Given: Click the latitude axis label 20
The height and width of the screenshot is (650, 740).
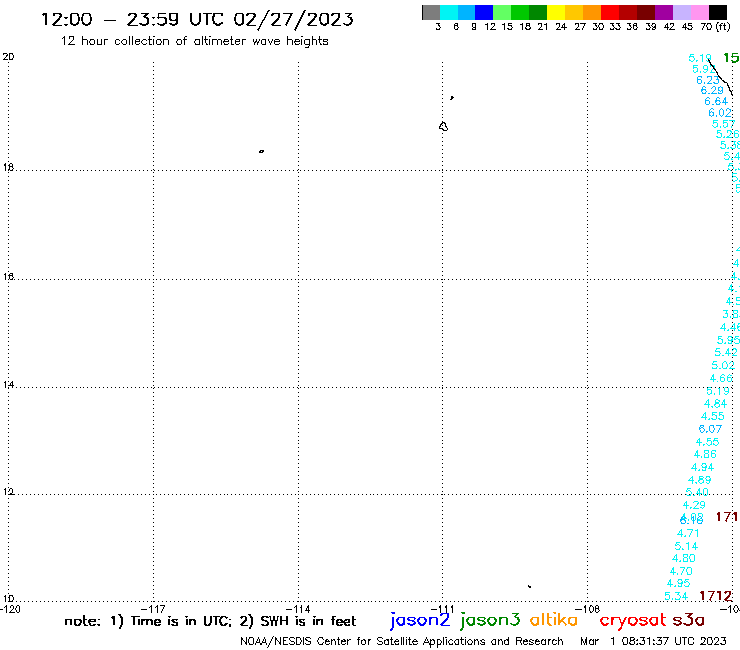Looking at the screenshot, I should coord(8,57).
